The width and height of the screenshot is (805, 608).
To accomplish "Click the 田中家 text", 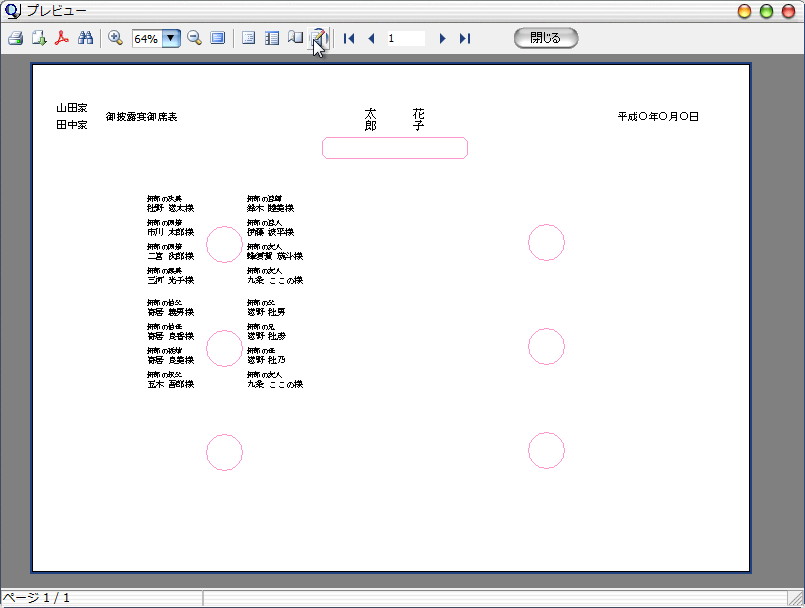I will point(72,125).
